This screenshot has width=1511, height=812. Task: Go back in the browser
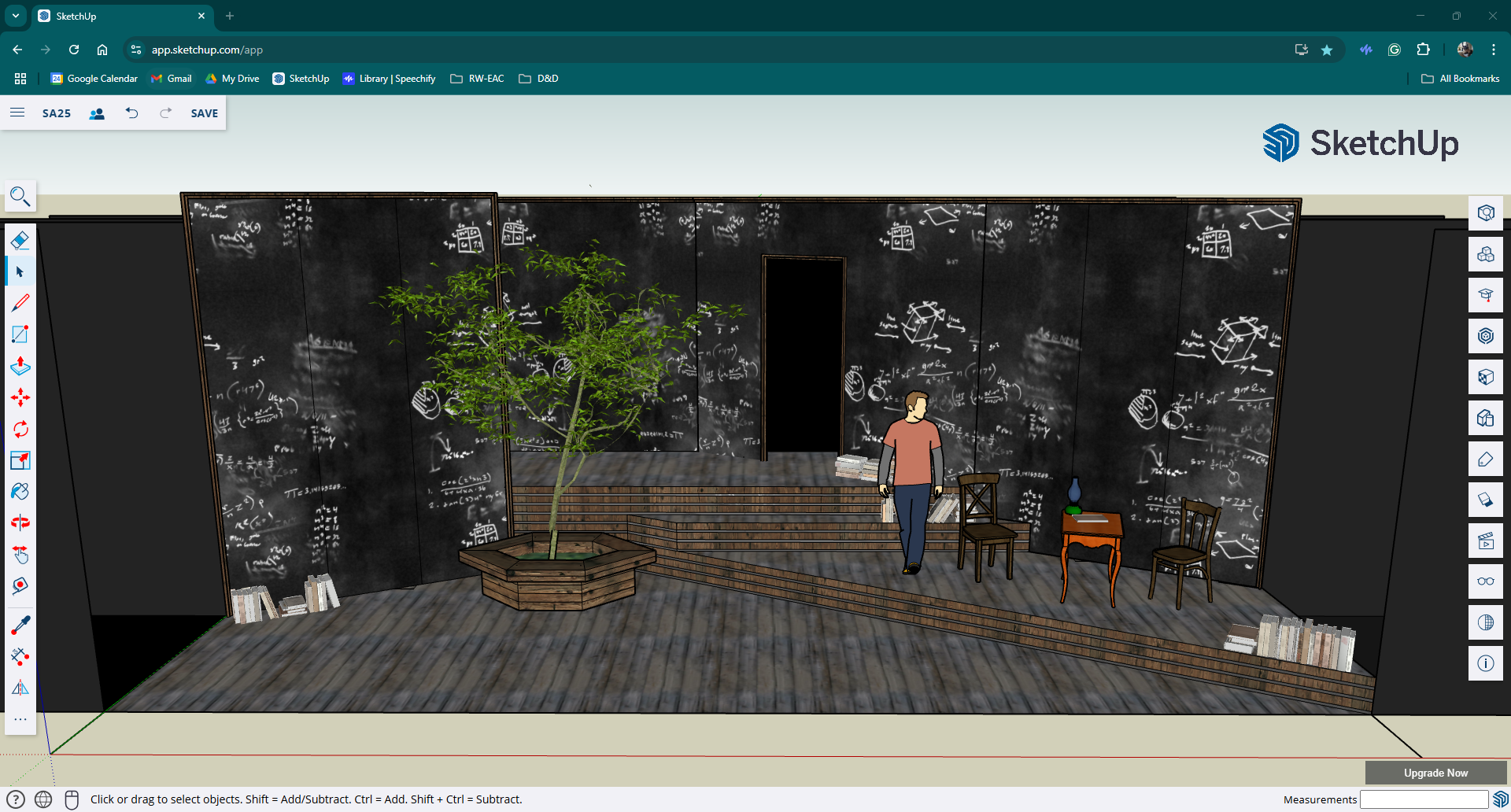[17, 50]
